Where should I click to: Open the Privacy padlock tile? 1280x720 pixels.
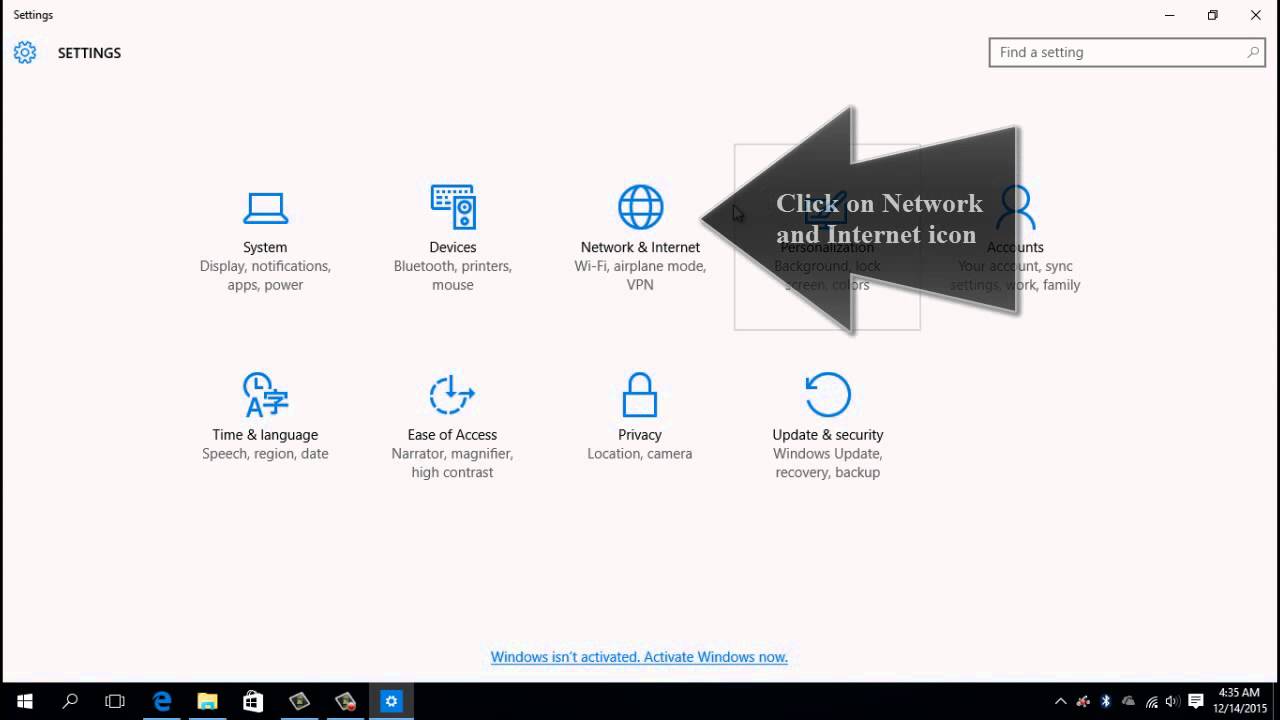[x=640, y=416]
